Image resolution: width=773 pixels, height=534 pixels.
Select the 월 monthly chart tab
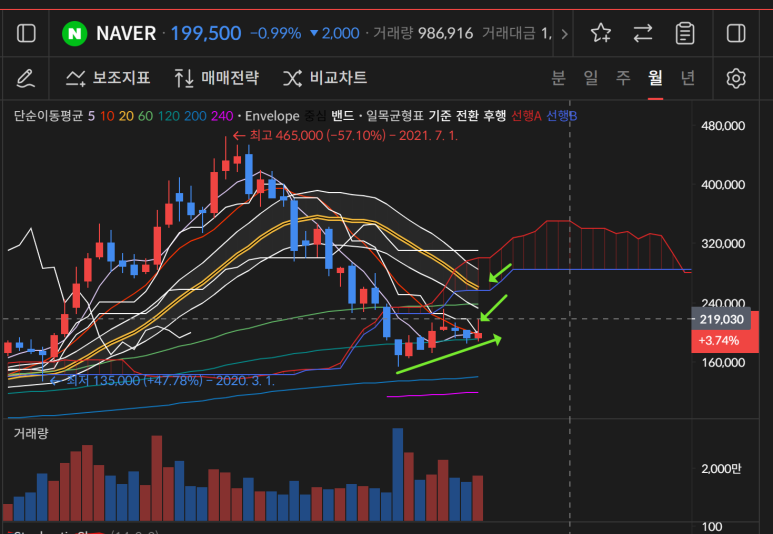[x=655, y=78]
